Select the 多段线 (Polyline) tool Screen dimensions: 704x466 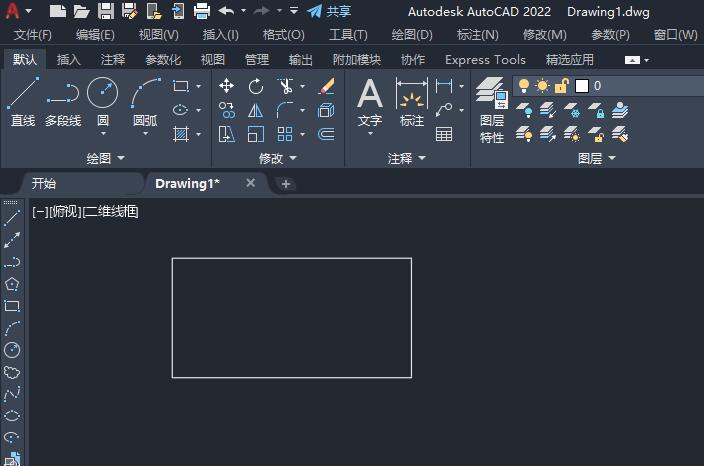(63, 101)
